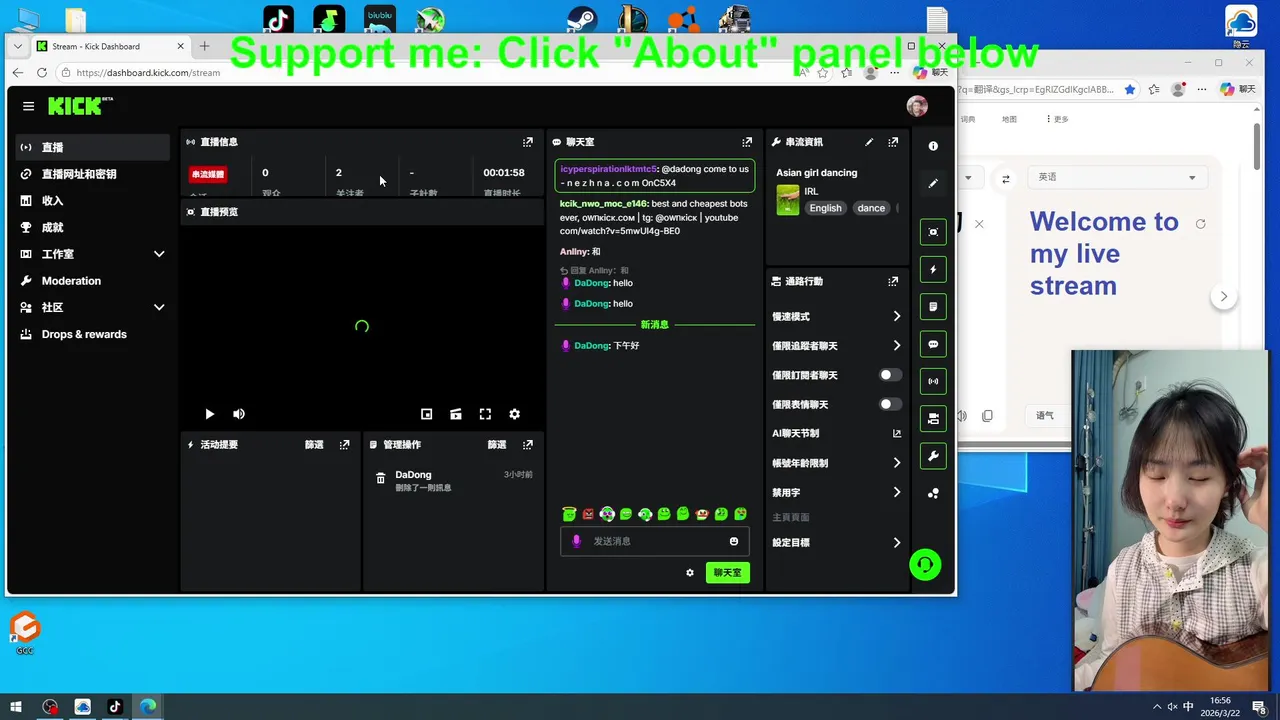Make the stream preview fullscreen
Image resolution: width=1280 pixels, height=720 pixels.
point(485,414)
